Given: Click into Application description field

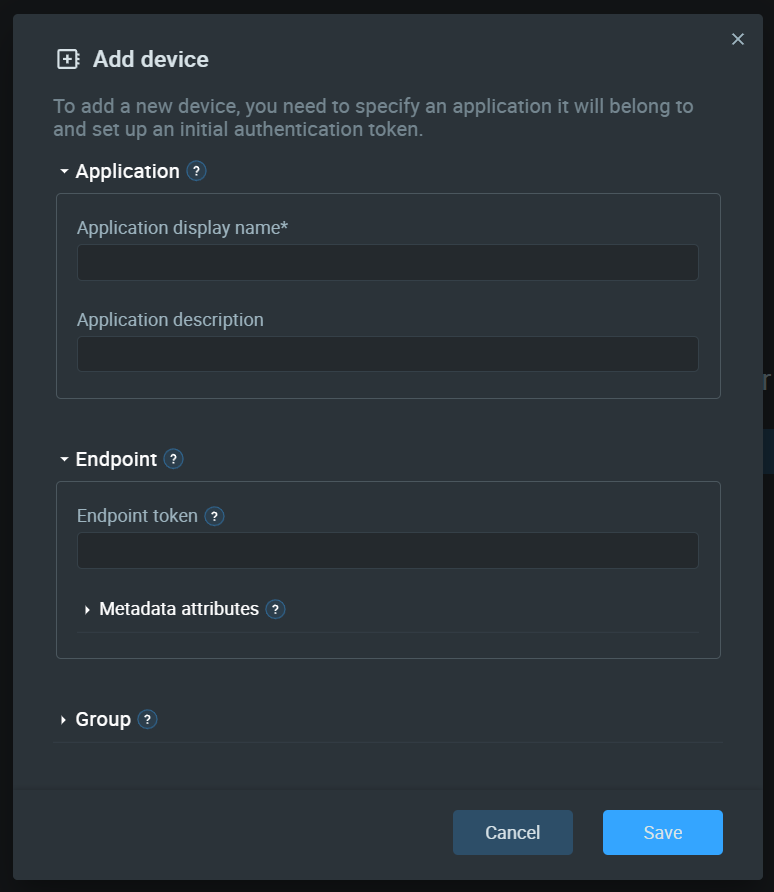Looking at the screenshot, I should (x=388, y=354).
